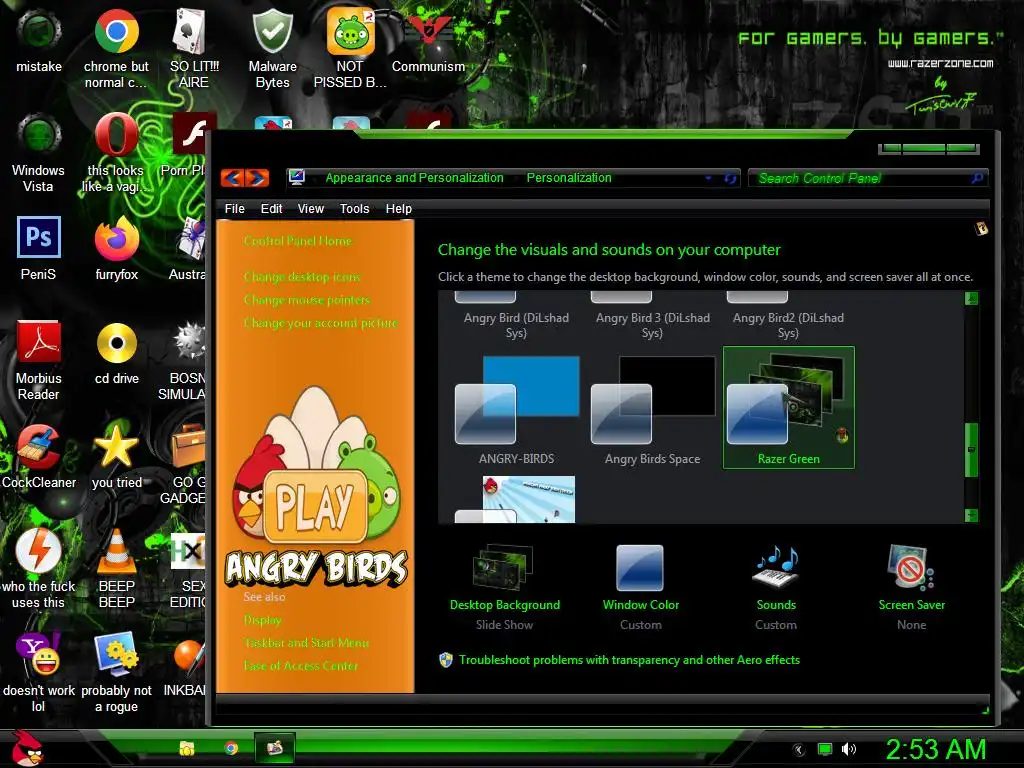
Task: Open the Screen Saver icon
Action: [911, 568]
